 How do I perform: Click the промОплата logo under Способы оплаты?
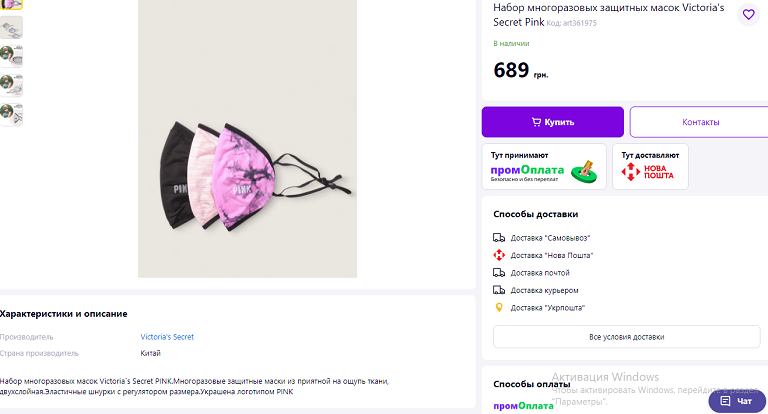pyautogui.click(x=523, y=406)
